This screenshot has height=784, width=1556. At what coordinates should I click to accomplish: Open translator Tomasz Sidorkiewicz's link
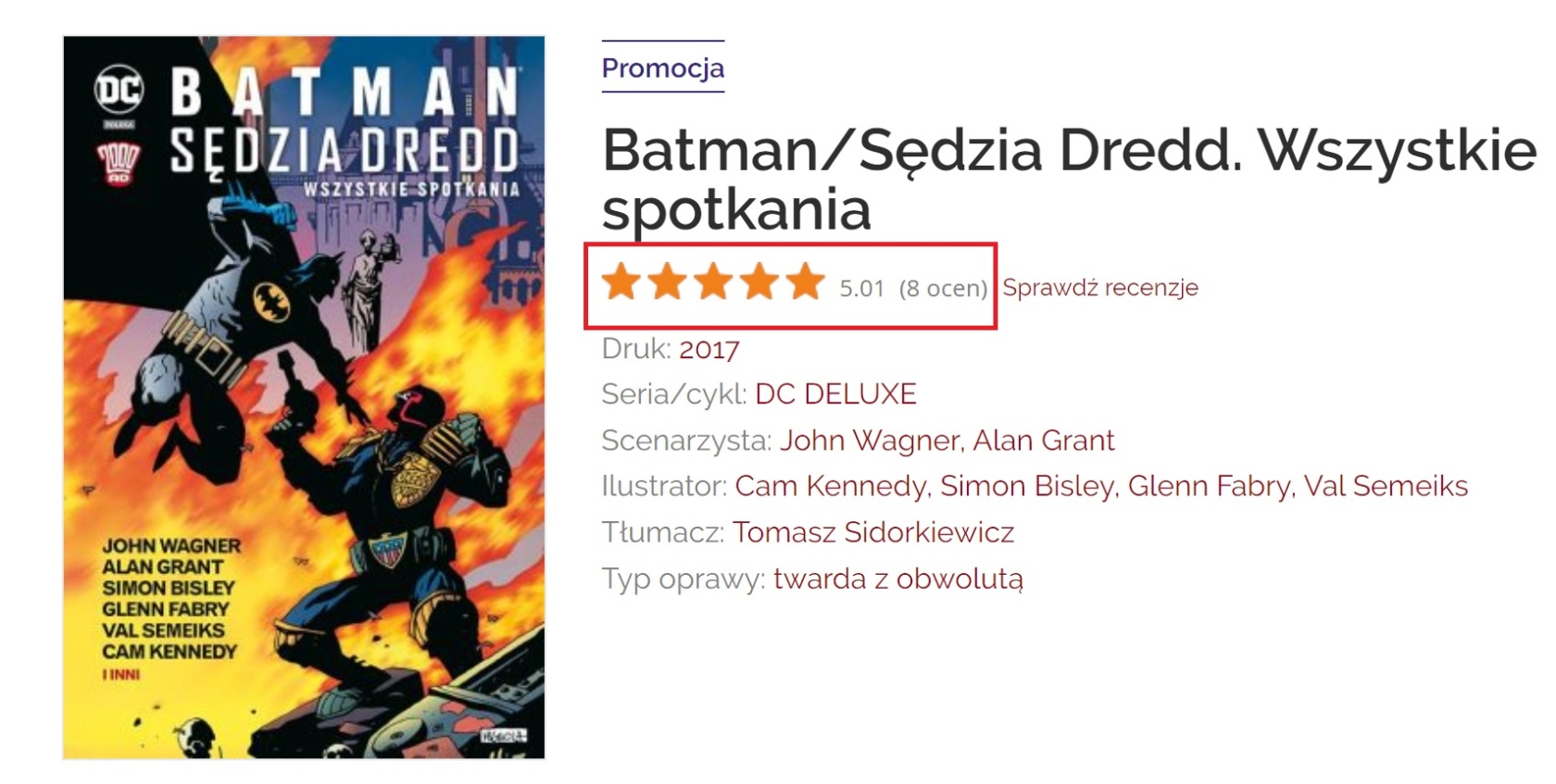pos(873,532)
